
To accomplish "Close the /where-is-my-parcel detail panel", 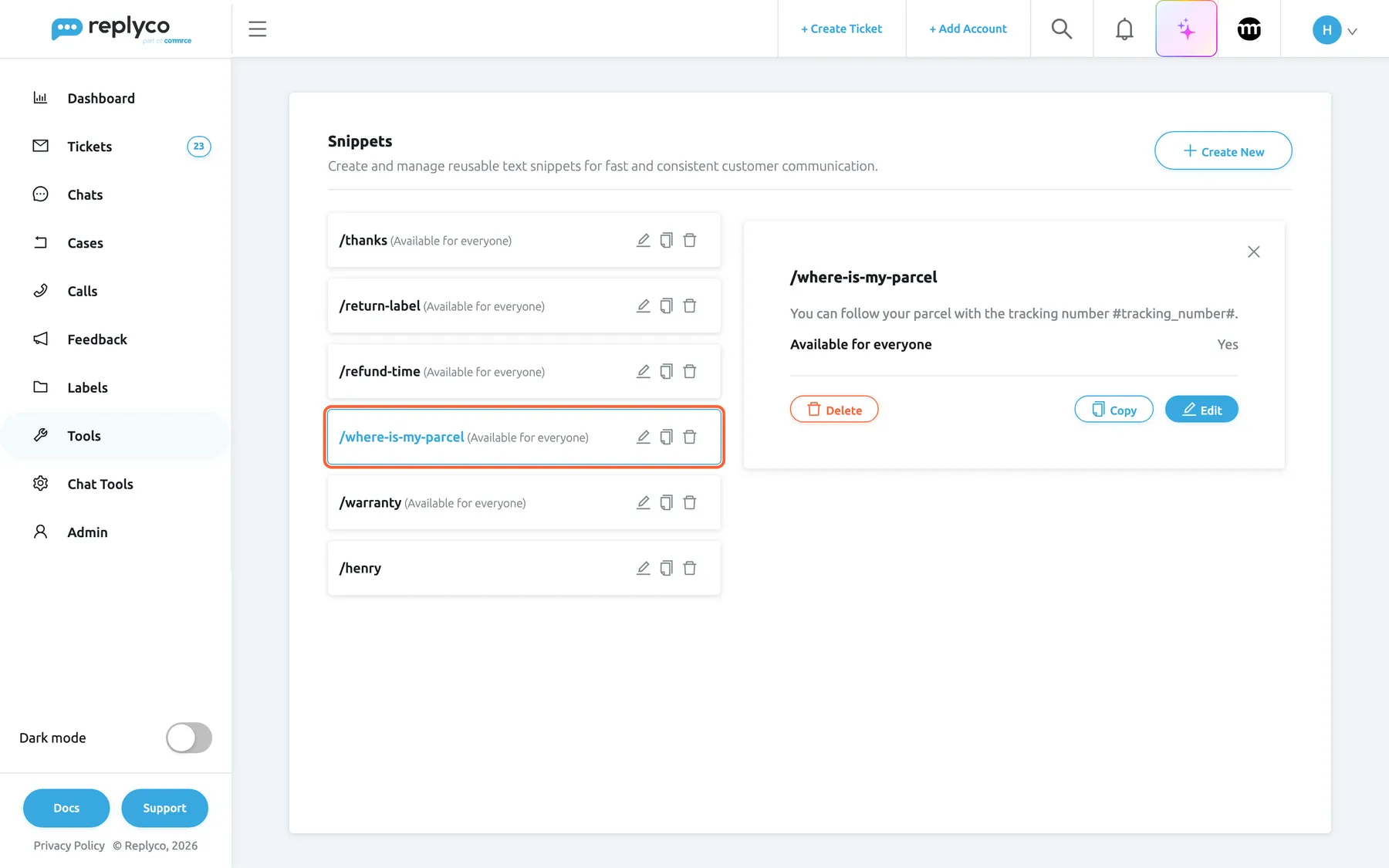I will click(1254, 252).
